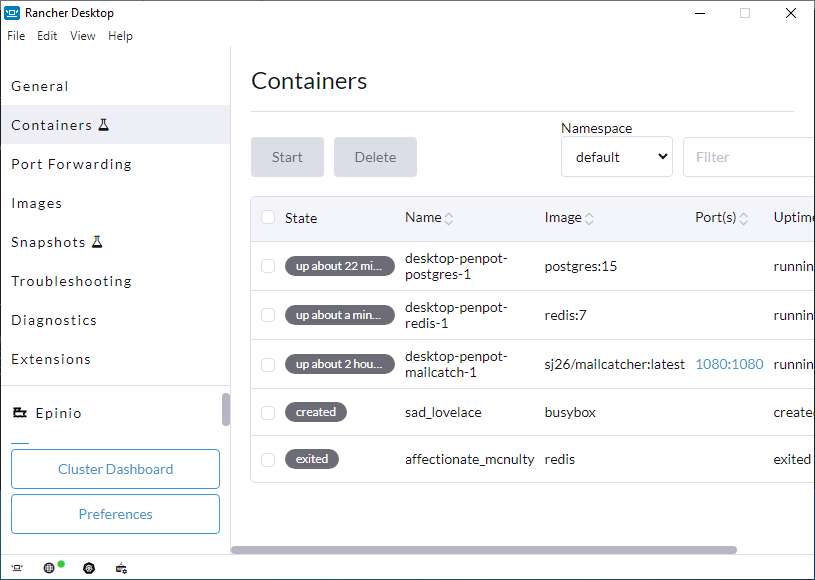This screenshot has width=815, height=580.
Task: Open the Help menu
Action: pos(120,36)
